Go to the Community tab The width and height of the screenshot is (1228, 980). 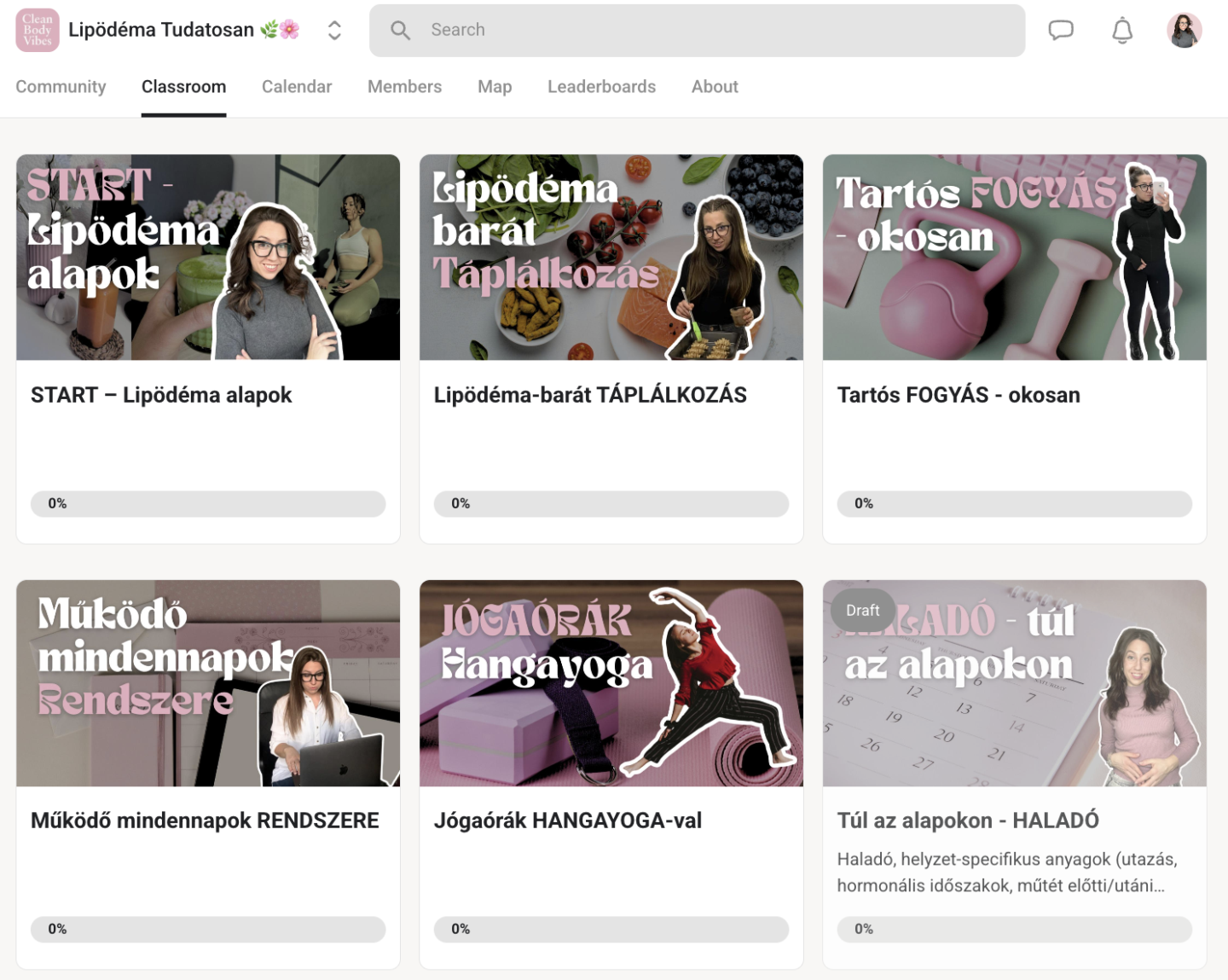click(61, 87)
